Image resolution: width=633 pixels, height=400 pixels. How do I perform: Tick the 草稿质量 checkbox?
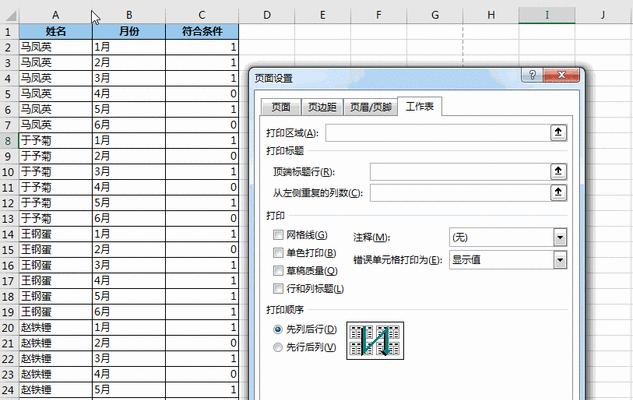click(x=278, y=270)
